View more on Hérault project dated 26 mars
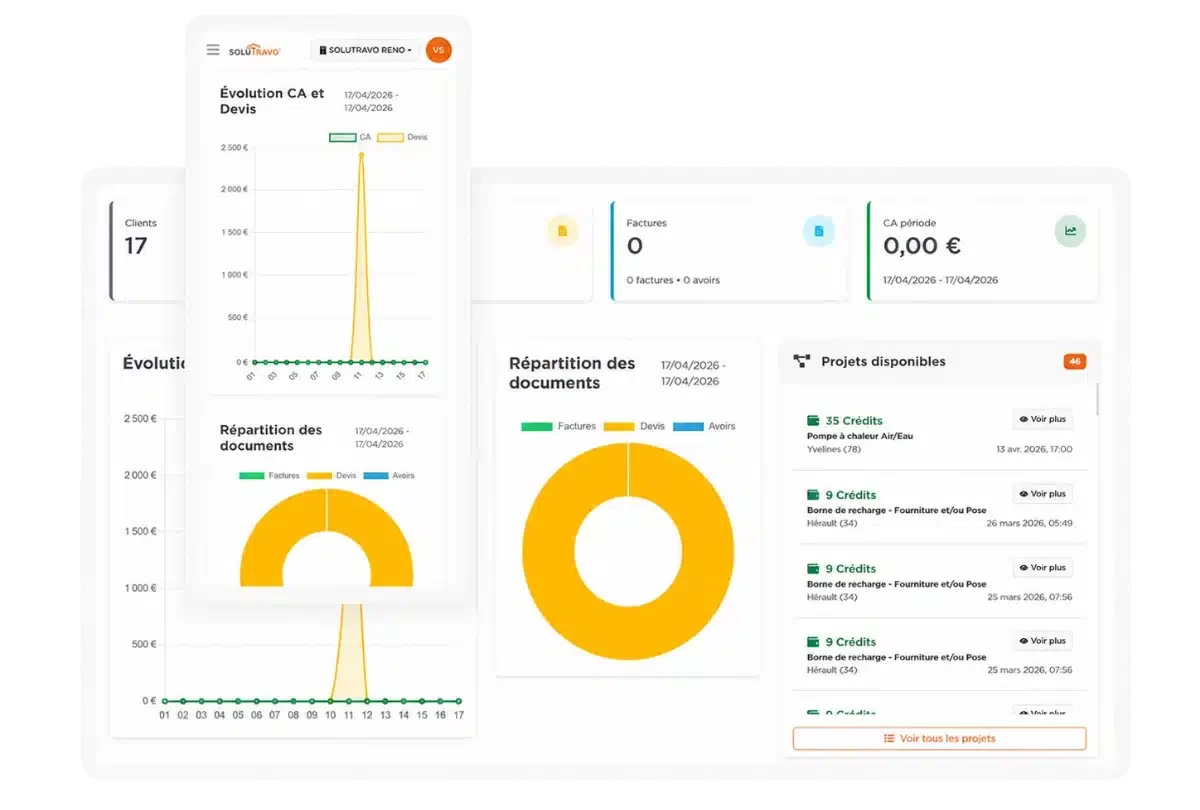 [x=1043, y=494]
